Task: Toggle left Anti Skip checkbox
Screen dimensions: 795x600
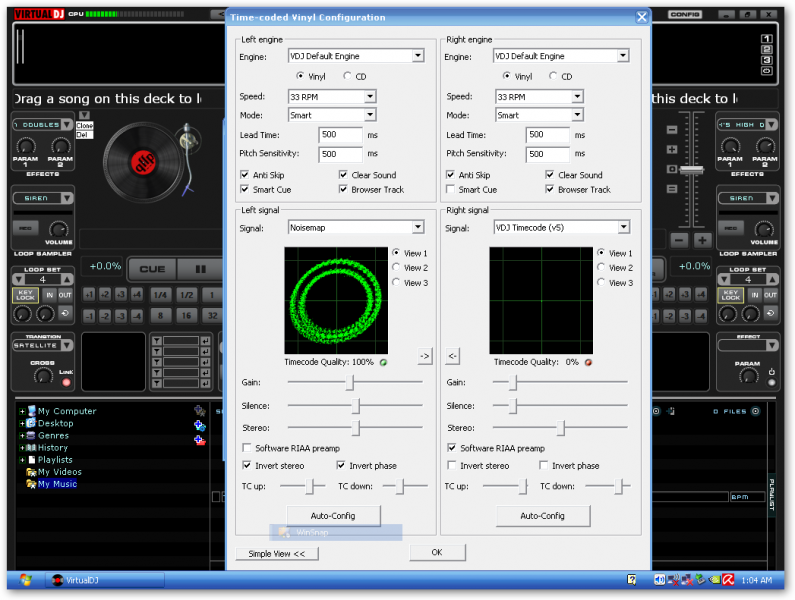Action: pos(244,174)
